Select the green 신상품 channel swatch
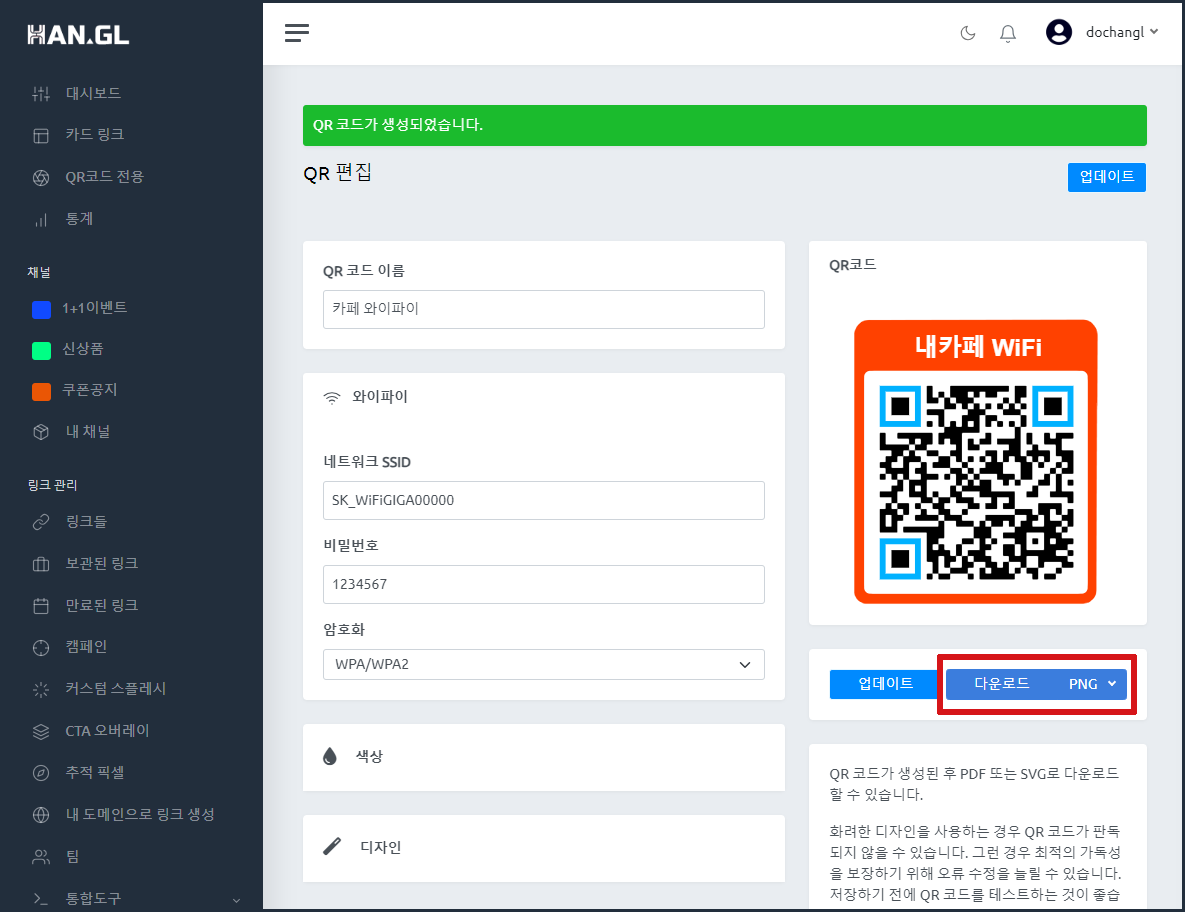1185x912 pixels. (42, 351)
